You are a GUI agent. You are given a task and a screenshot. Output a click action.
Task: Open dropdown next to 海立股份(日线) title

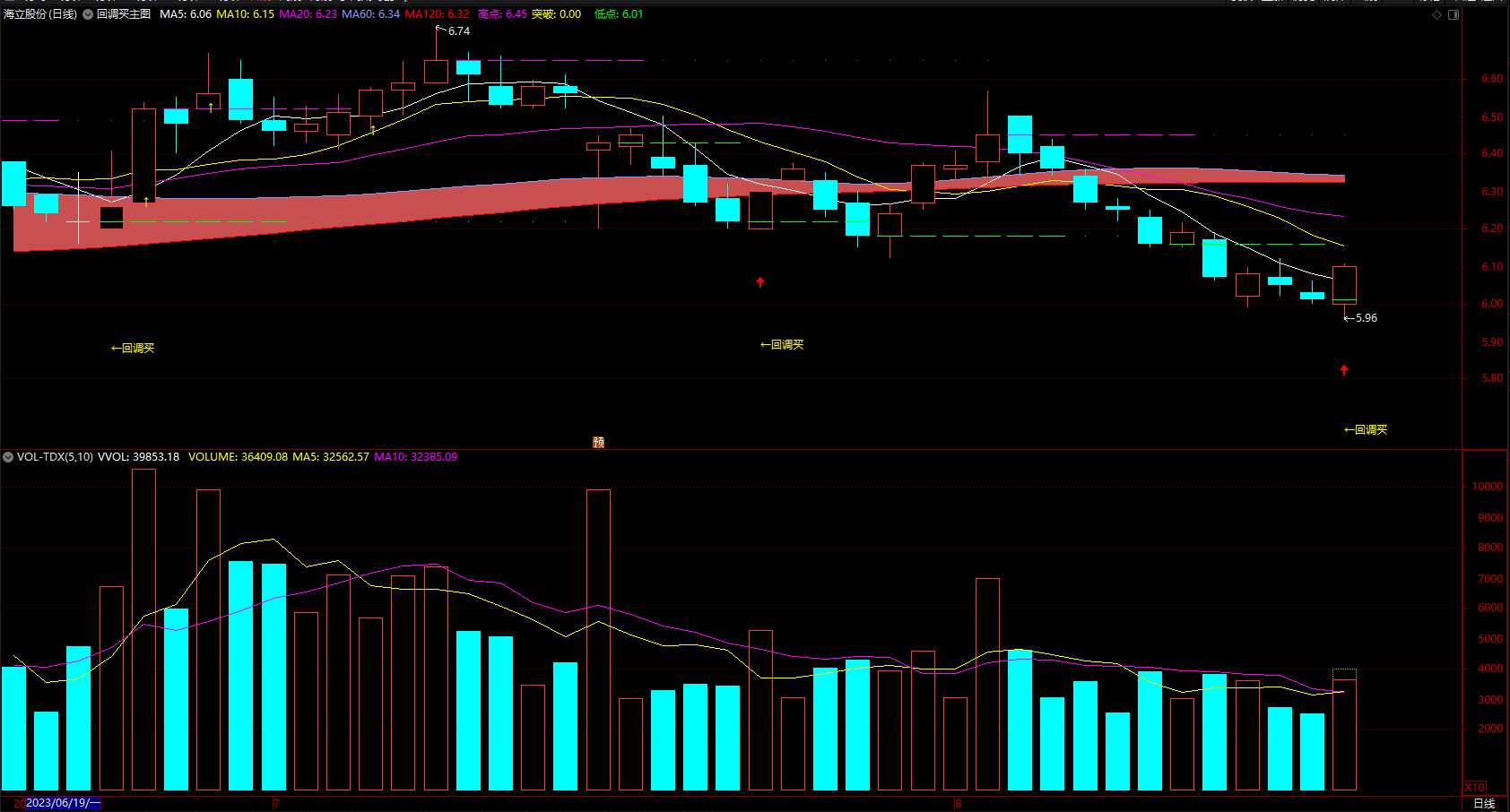[x=88, y=14]
